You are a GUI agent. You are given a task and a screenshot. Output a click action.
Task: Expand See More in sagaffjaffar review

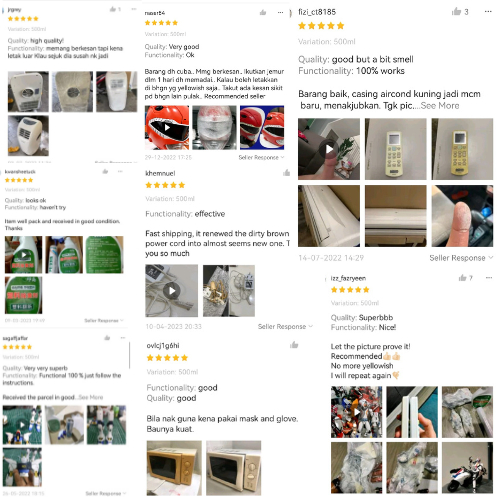click(91, 397)
